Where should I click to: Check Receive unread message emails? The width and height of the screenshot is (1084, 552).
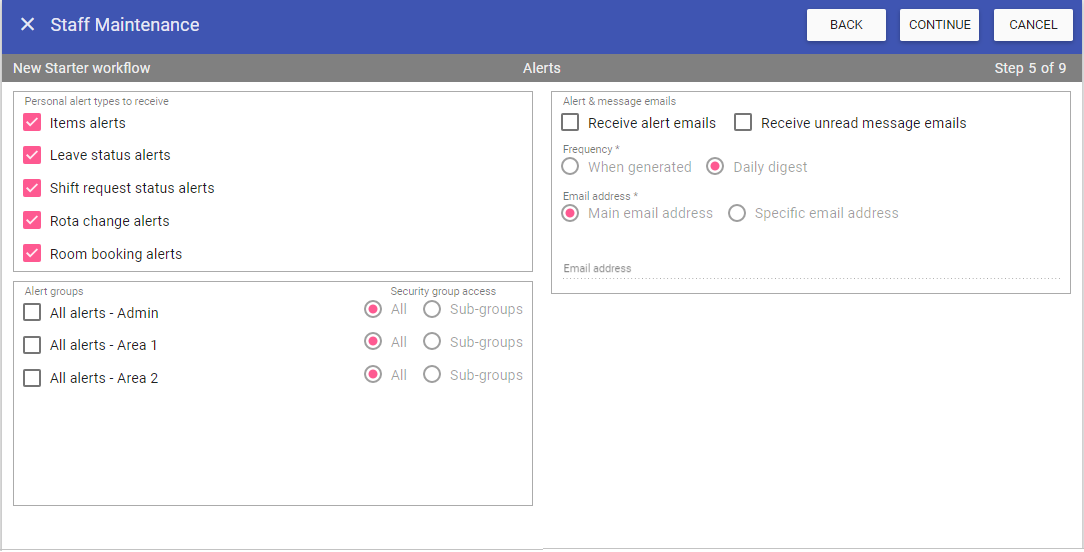(x=743, y=123)
